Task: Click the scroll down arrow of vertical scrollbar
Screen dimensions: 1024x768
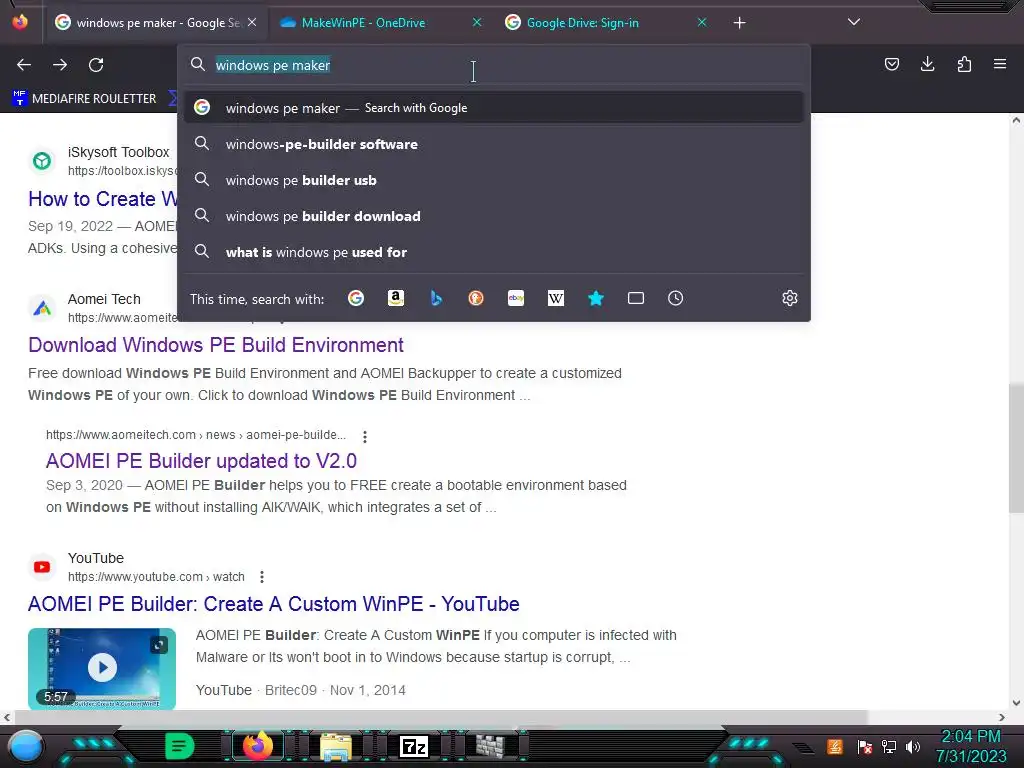Action: 1016,703
